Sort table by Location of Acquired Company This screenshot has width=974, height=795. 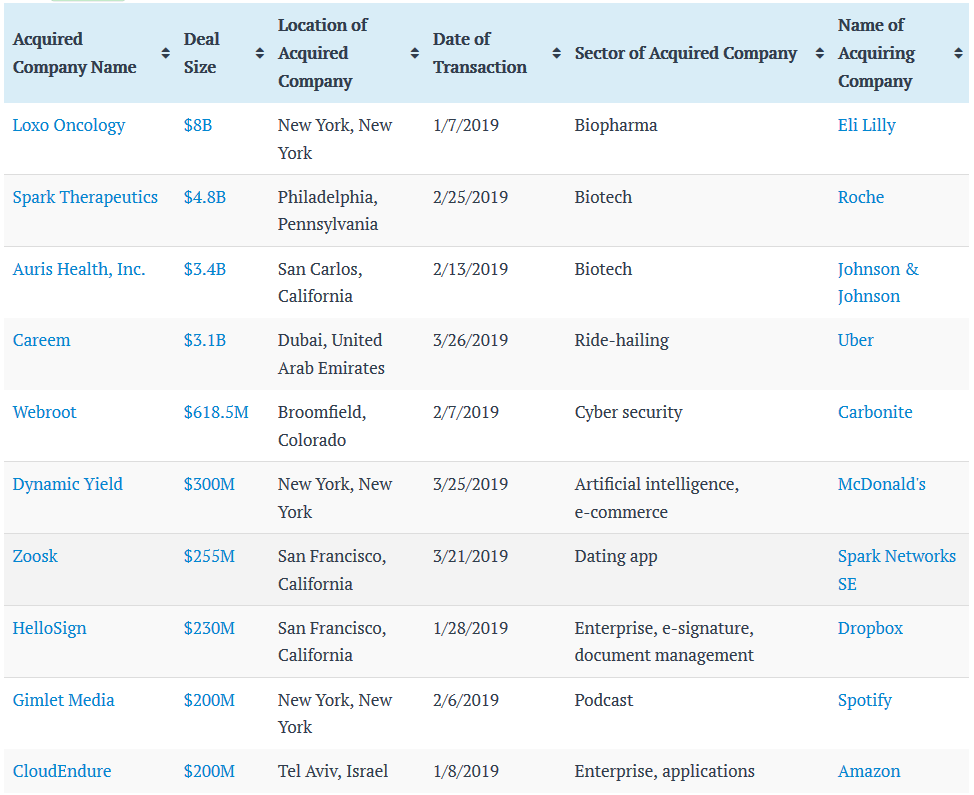click(x=415, y=53)
